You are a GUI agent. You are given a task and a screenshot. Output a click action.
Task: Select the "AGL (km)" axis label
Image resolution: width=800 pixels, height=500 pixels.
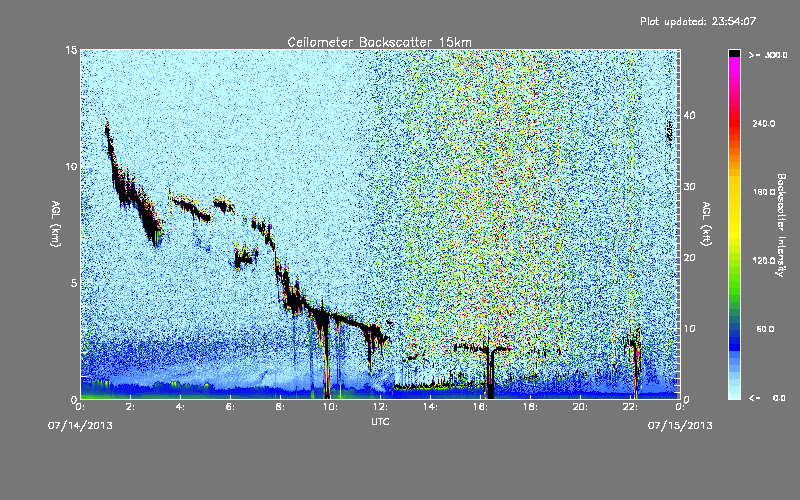[56, 223]
